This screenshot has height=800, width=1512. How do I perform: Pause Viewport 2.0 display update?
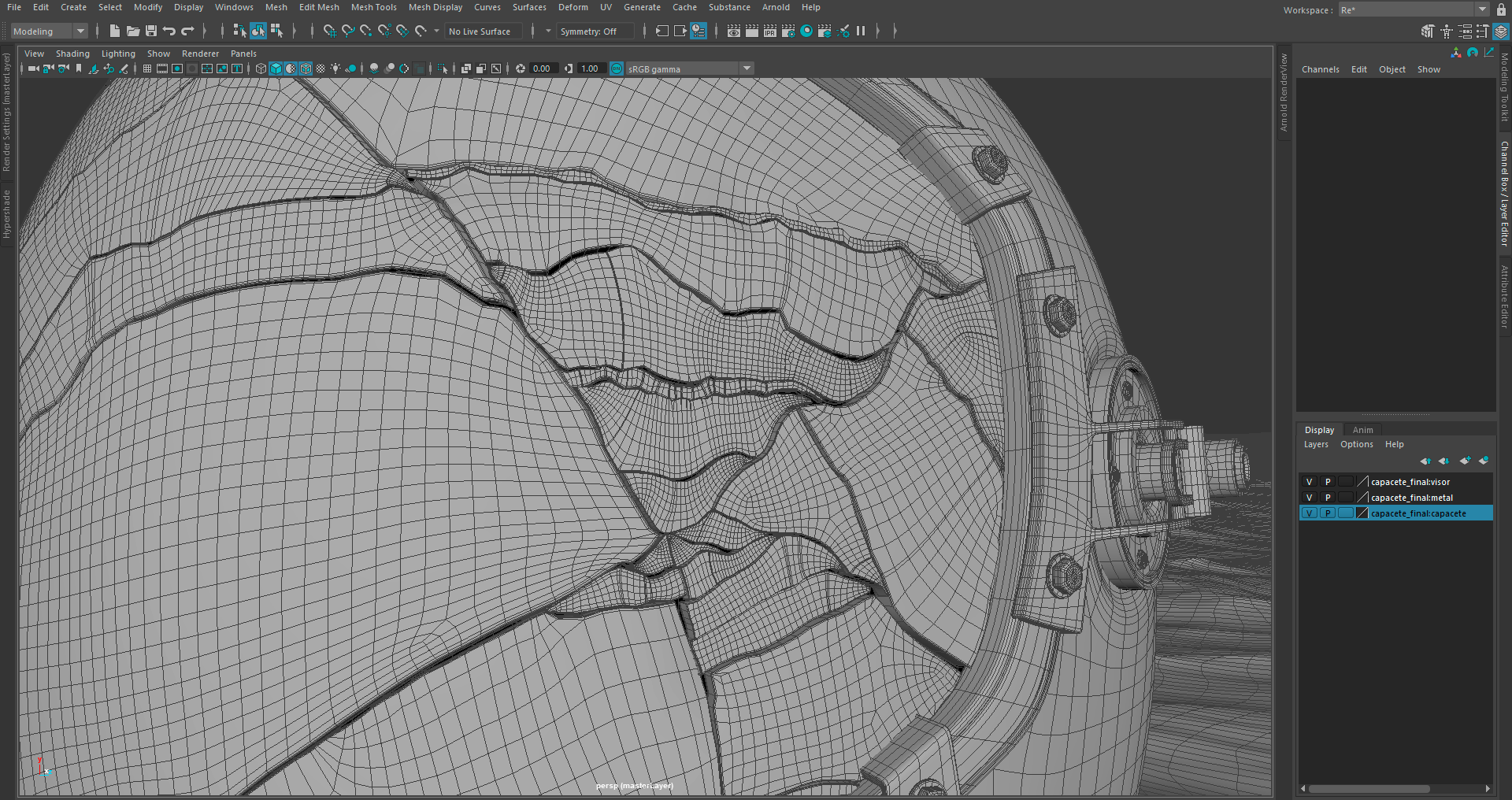tap(861, 31)
